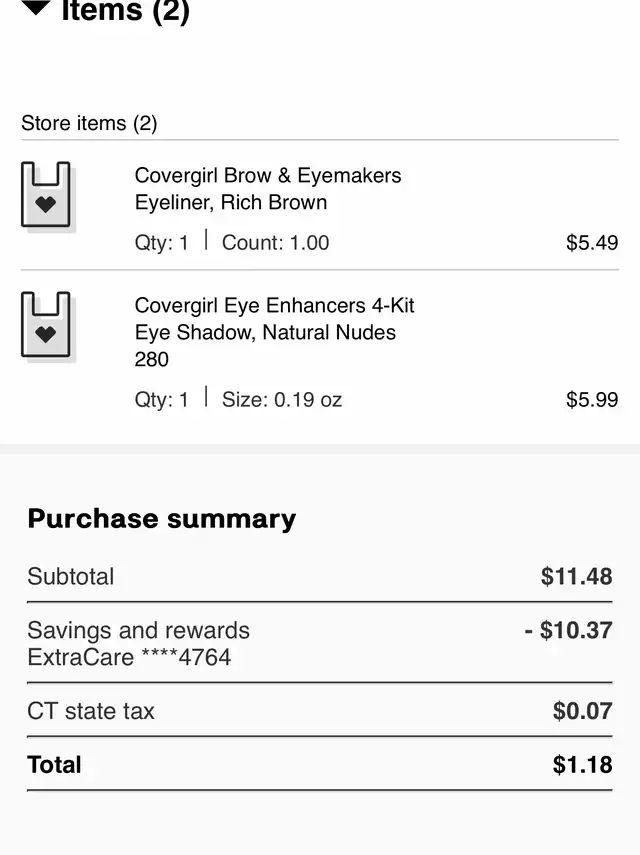Open the Eyeliner shopping bag icon
This screenshot has height=855, width=640.
point(46,194)
